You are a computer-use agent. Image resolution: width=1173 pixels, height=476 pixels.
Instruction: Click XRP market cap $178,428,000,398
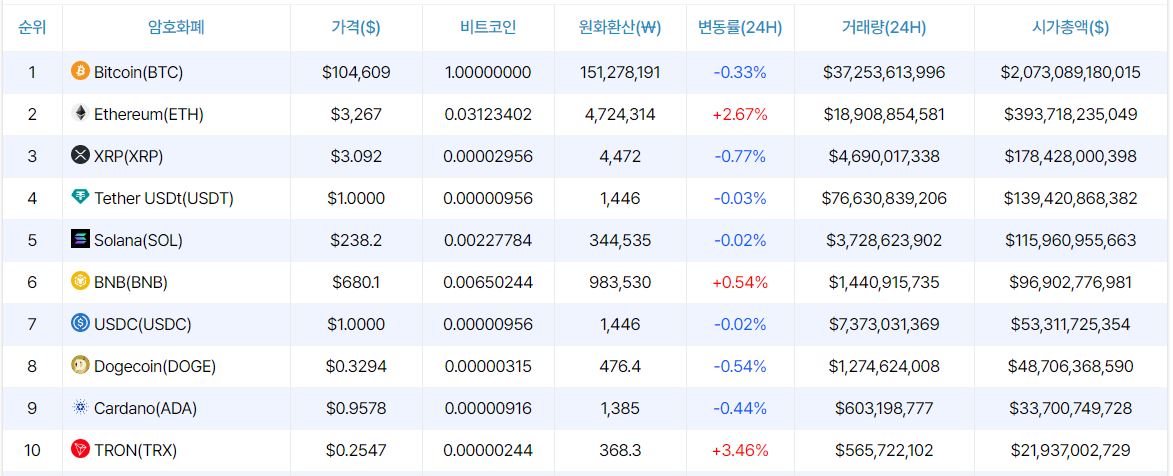(x=1071, y=156)
